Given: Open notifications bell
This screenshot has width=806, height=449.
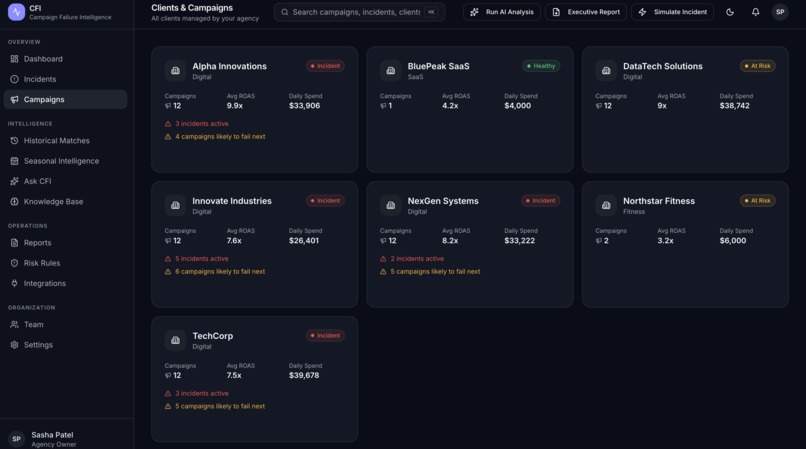Looking at the screenshot, I should [755, 12].
